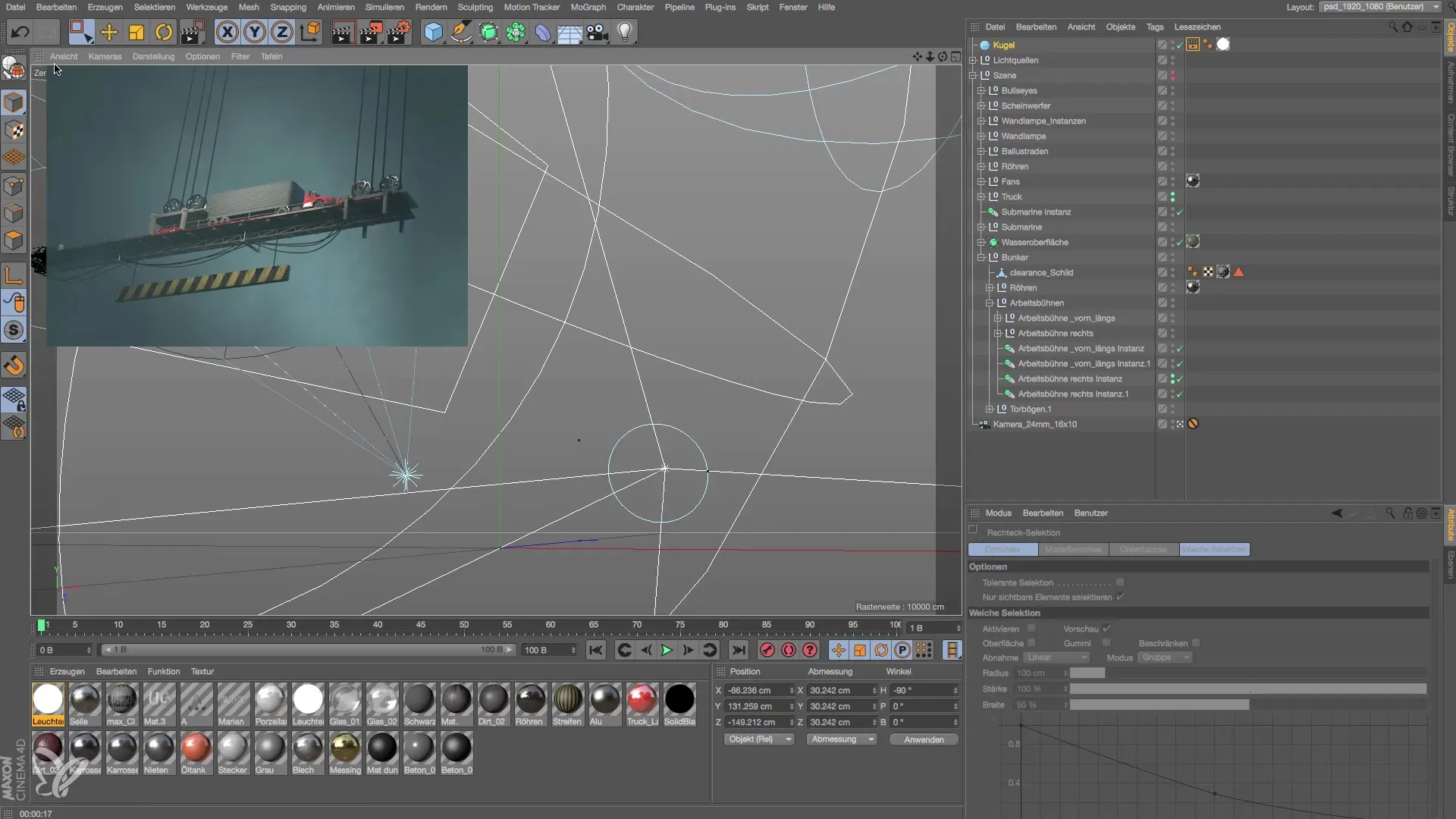This screenshot has height=819, width=1456.
Task: Jump to timeline end
Action: [738, 650]
